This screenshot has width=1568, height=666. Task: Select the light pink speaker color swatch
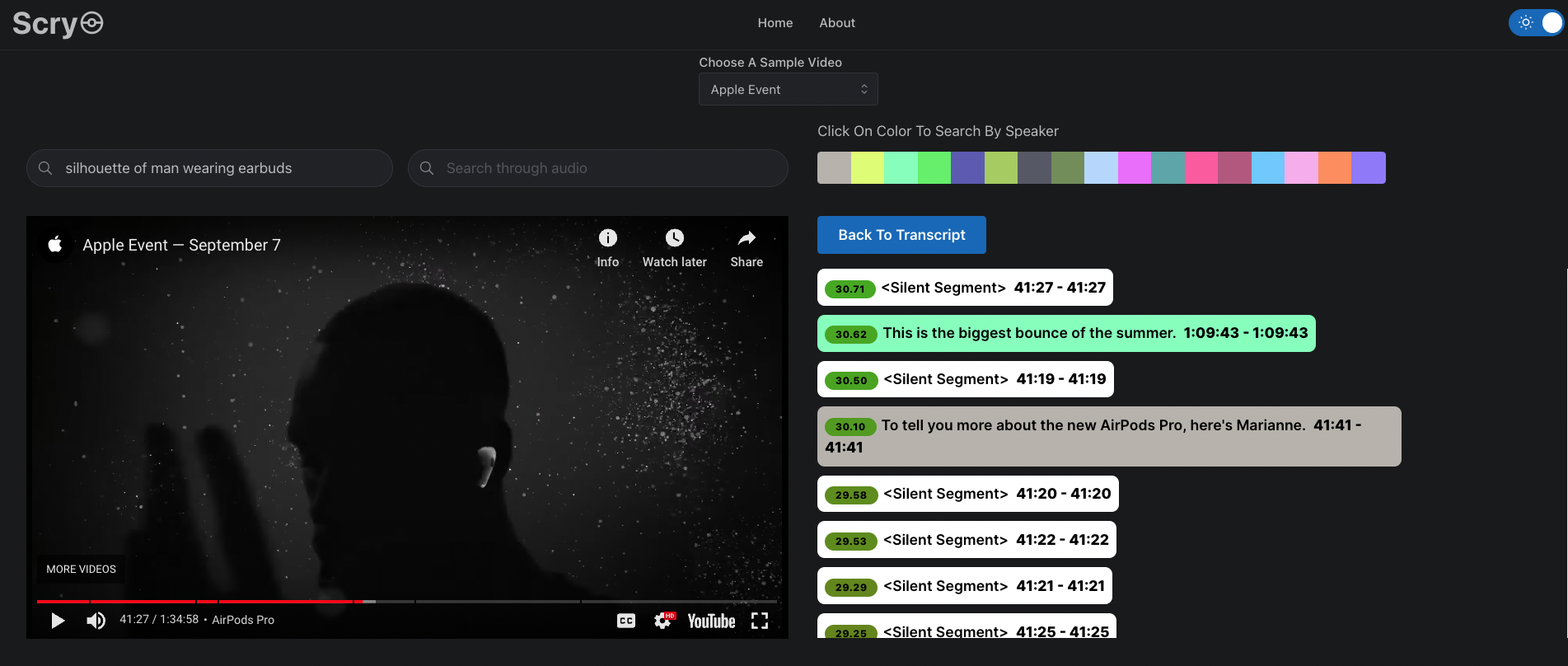[x=1301, y=167]
